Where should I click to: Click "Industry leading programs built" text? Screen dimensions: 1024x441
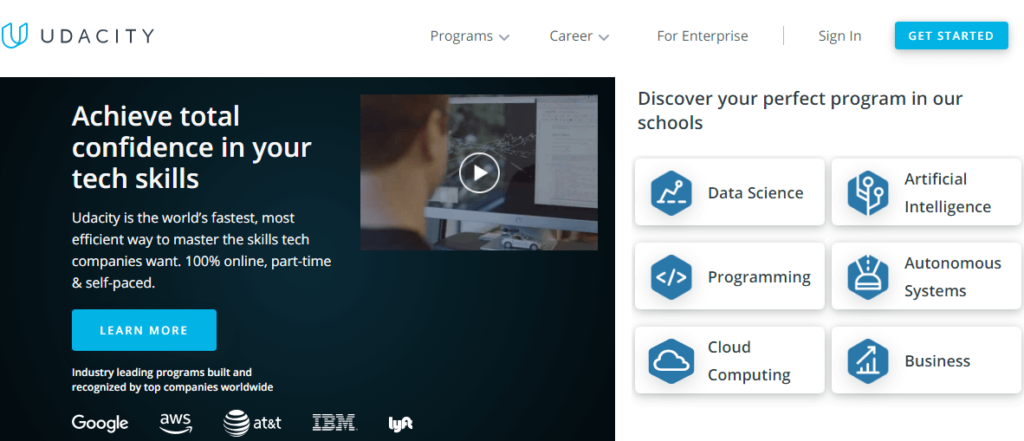coord(172,380)
